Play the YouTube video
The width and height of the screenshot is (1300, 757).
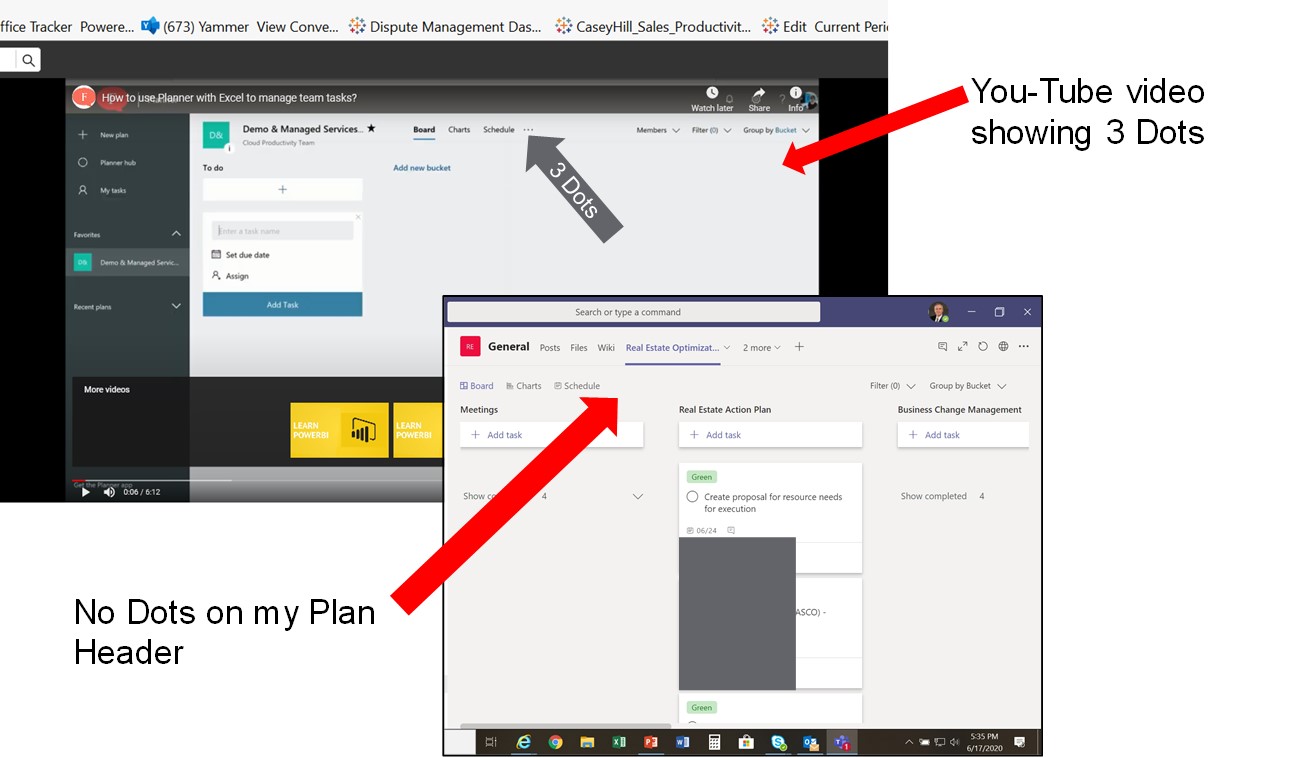tap(85, 492)
